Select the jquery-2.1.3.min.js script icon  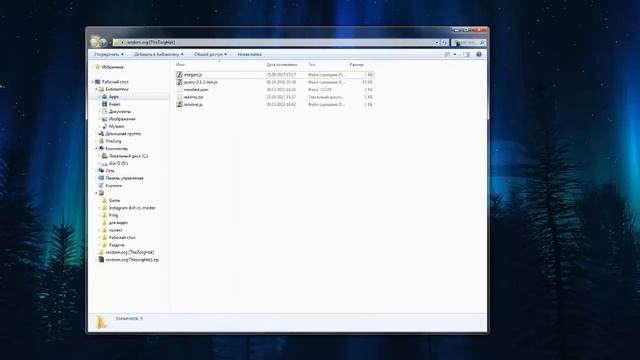pyautogui.click(x=179, y=82)
